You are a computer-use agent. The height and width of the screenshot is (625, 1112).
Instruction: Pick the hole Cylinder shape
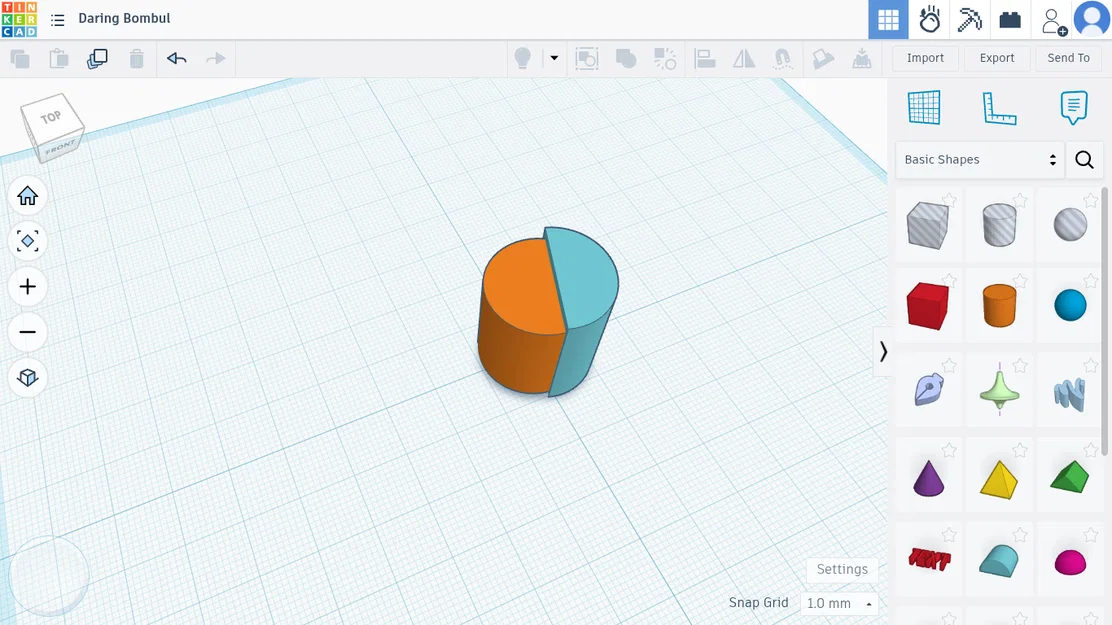coord(999,225)
